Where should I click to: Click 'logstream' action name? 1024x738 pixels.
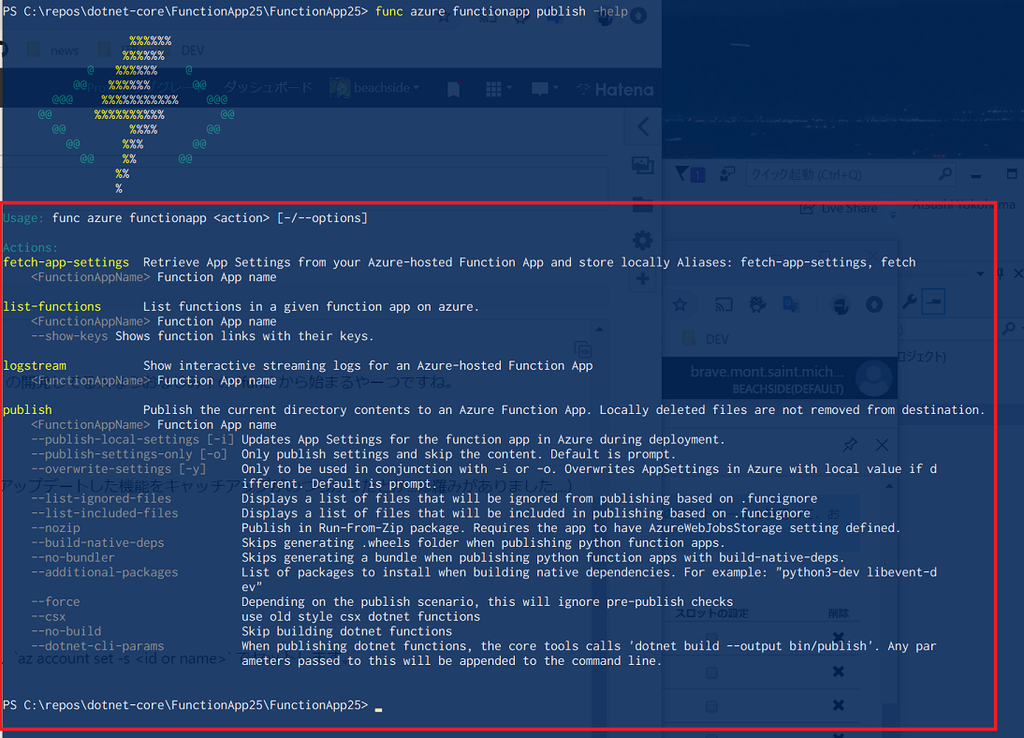coord(35,366)
